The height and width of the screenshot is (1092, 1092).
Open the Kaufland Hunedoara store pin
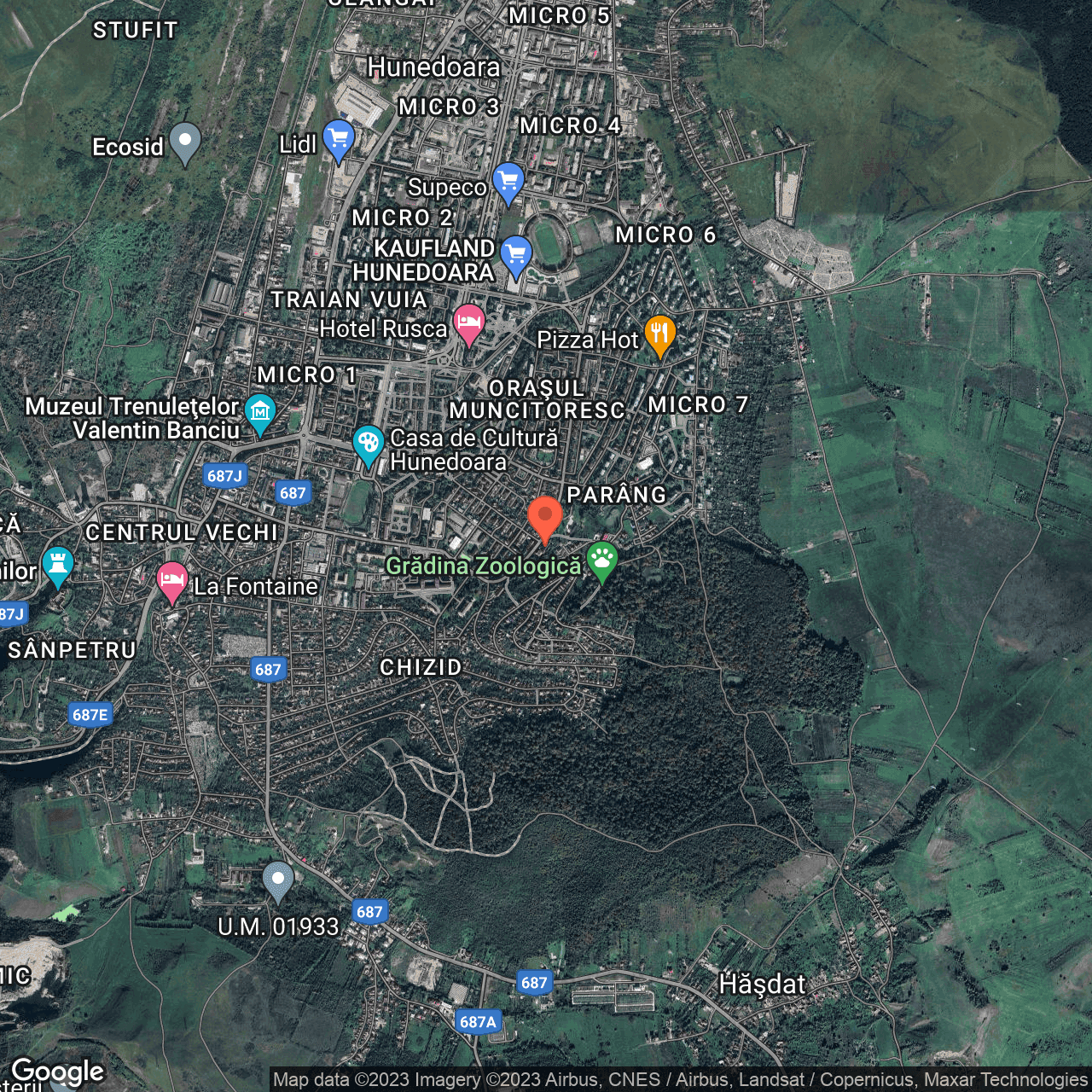click(x=515, y=254)
